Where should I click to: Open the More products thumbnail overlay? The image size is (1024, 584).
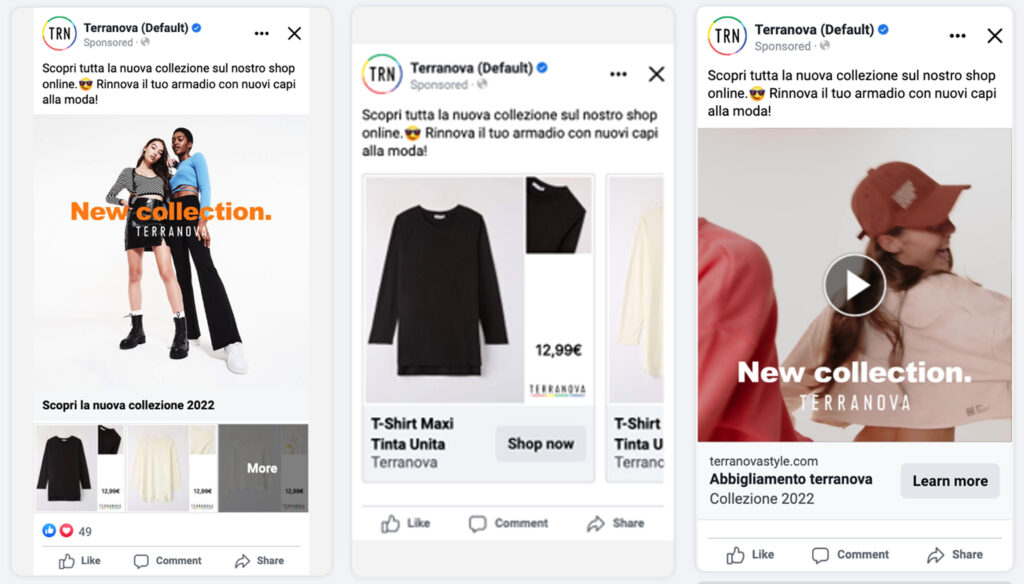(263, 468)
